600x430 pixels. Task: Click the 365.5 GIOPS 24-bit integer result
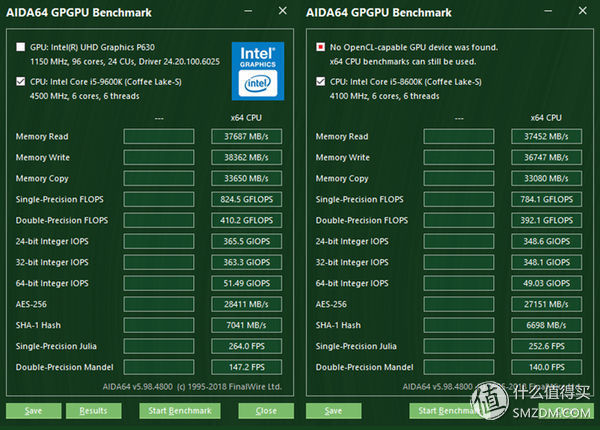click(x=246, y=241)
